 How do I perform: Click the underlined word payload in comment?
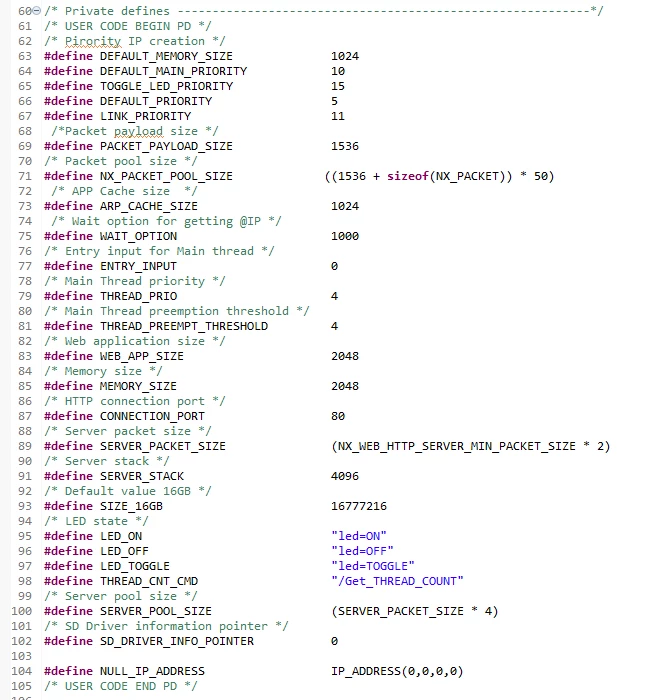point(138,131)
